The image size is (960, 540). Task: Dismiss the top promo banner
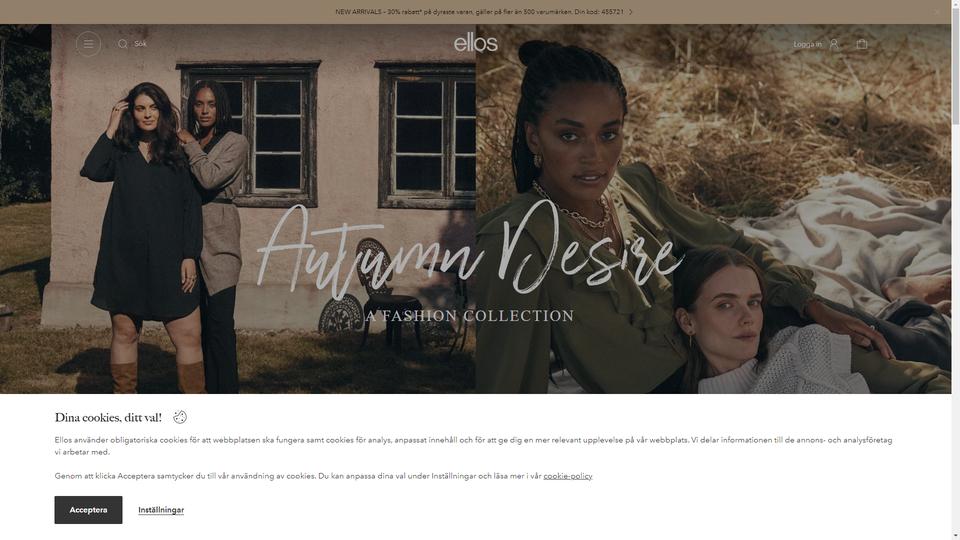point(937,12)
